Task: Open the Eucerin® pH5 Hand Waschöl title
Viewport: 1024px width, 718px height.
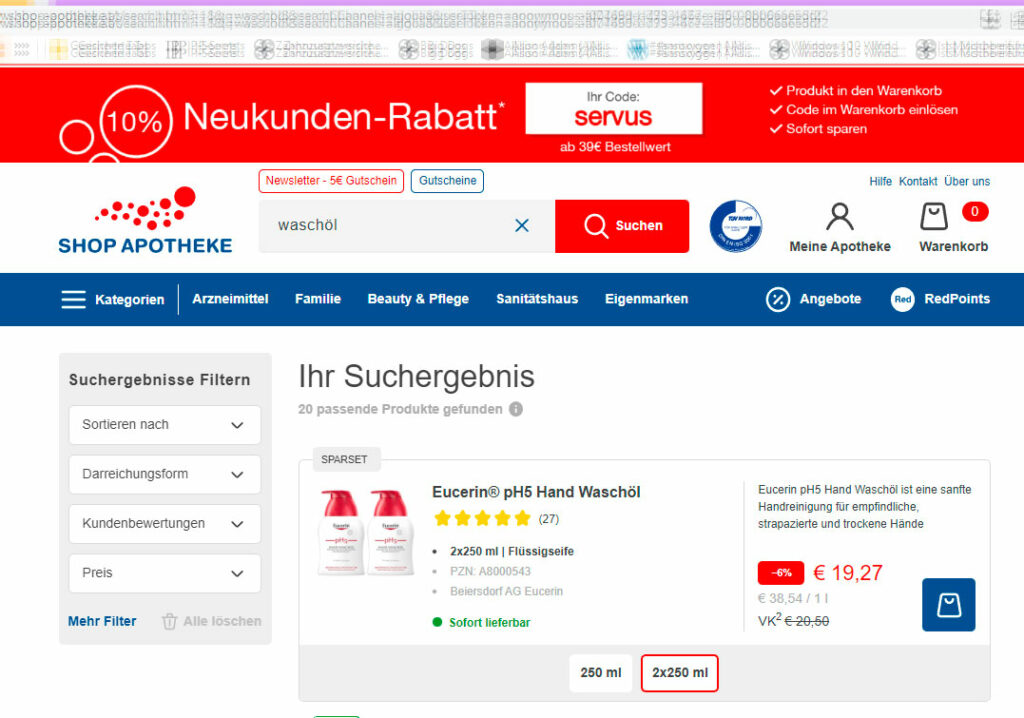Action: [x=536, y=492]
